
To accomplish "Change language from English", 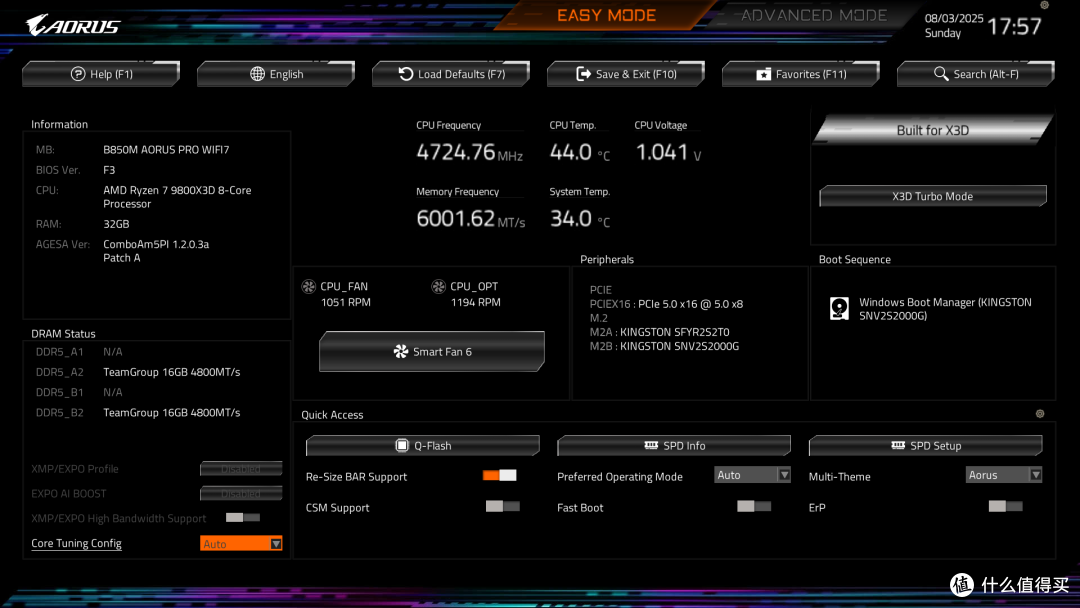I will point(276,74).
